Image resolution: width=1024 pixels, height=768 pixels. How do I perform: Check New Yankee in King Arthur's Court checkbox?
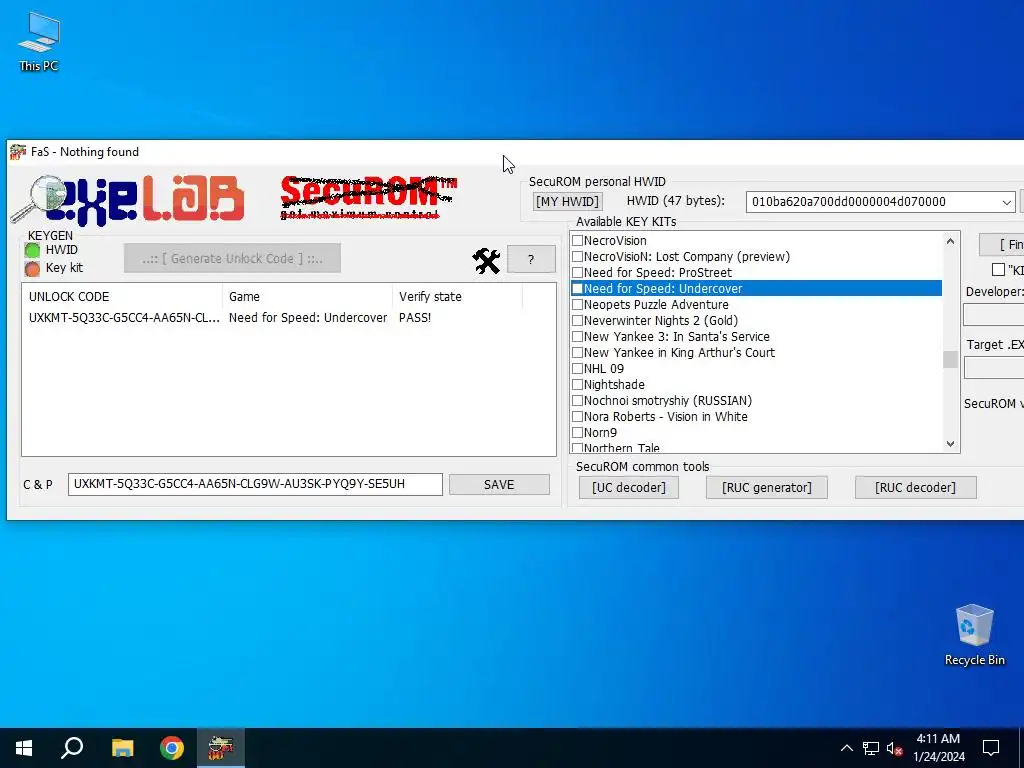pyautogui.click(x=577, y=353)
